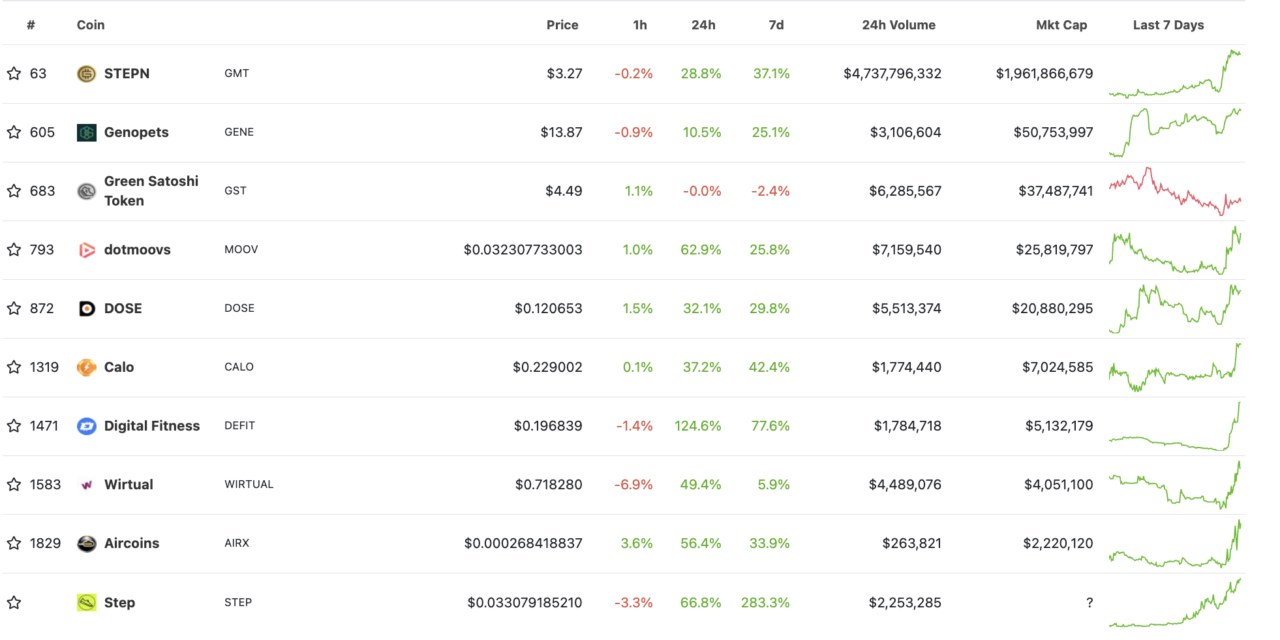The height and width of the screenshot is (640, 1280).
Task: Toggle the favorite star for STEPN
Action: (14, 73)
